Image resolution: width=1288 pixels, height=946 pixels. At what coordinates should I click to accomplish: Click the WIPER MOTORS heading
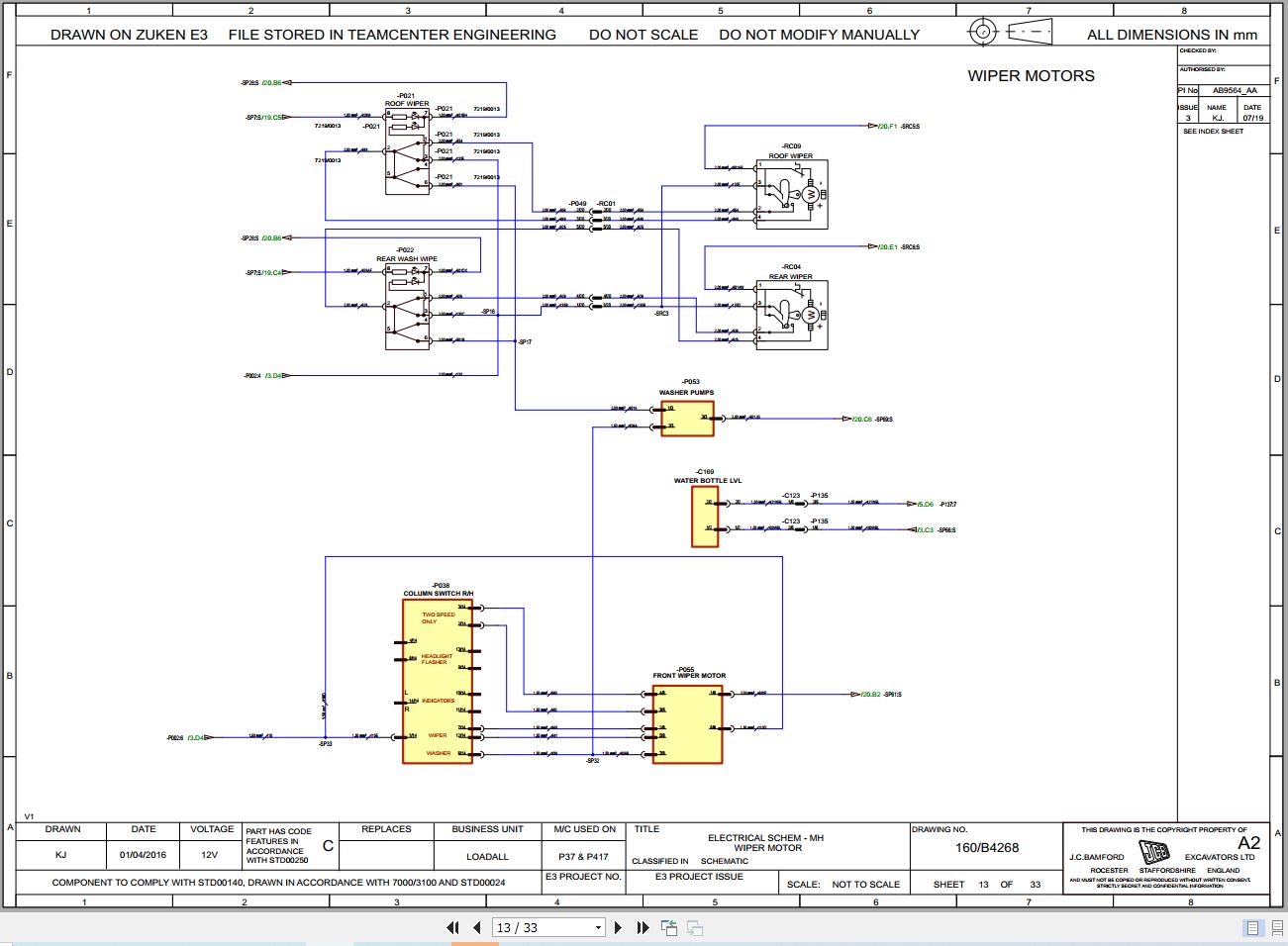tap(1031, 75)
